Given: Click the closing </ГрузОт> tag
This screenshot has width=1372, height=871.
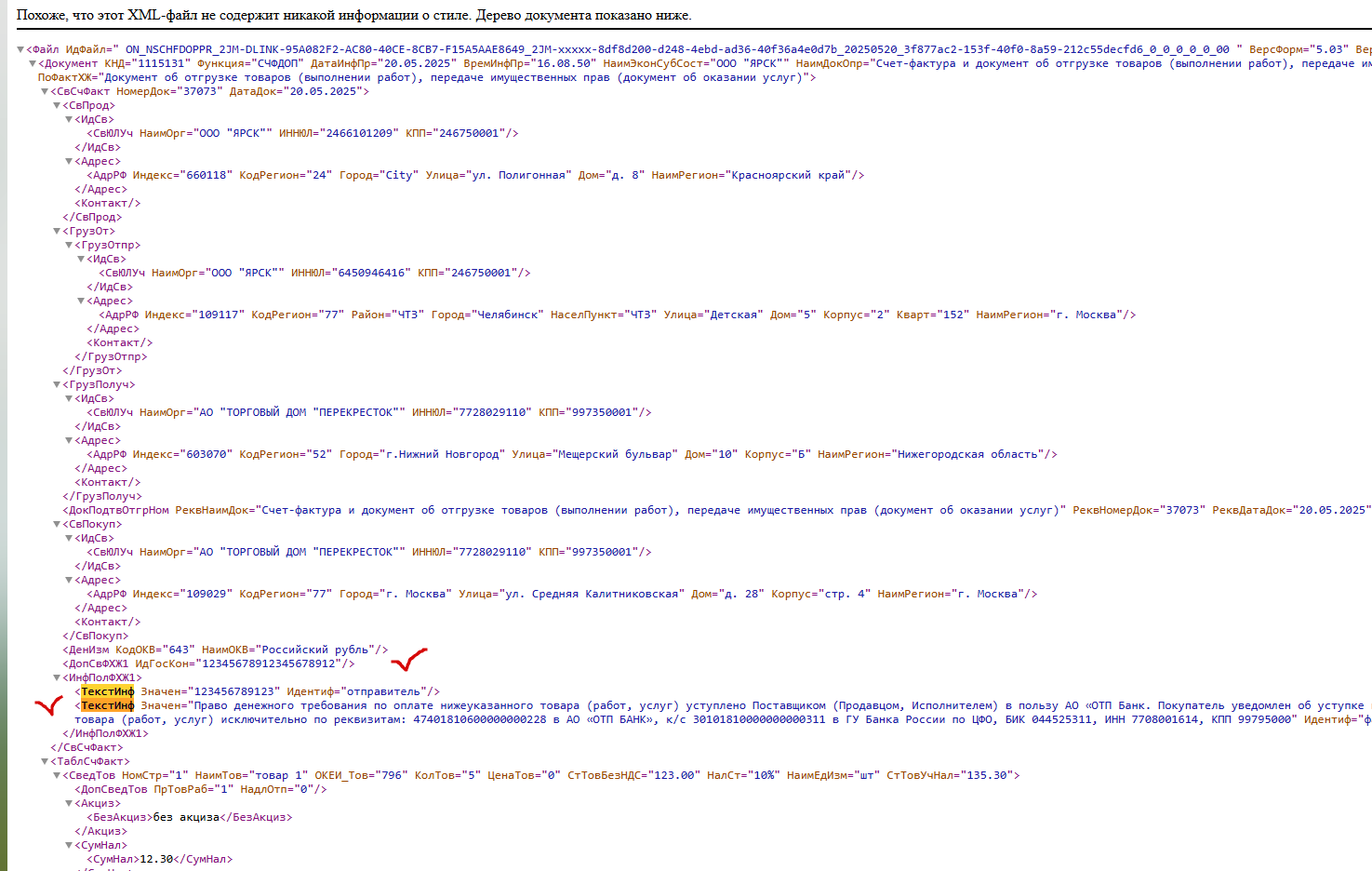Looking at the screenshot, I should point(92,370).
